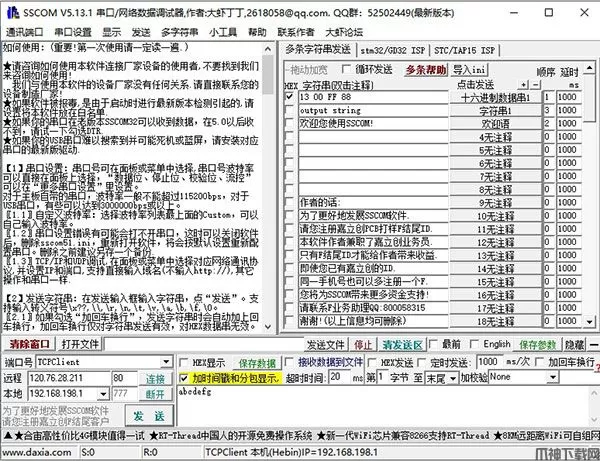This screenshot has height=461, width=600.
Task: Toggle the 循环发送 checkbox
Action: click(346, 69)
